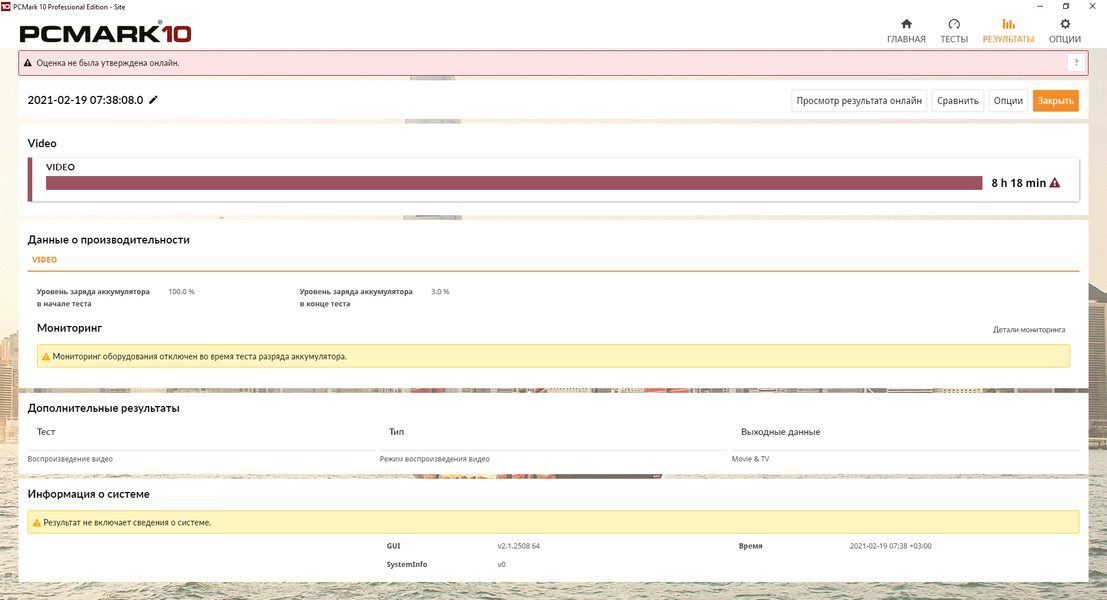Click the time value 2021-02-19 07:38 +03:00
The height and width of the screenshot is (600, 1107).
pos(890,546)
